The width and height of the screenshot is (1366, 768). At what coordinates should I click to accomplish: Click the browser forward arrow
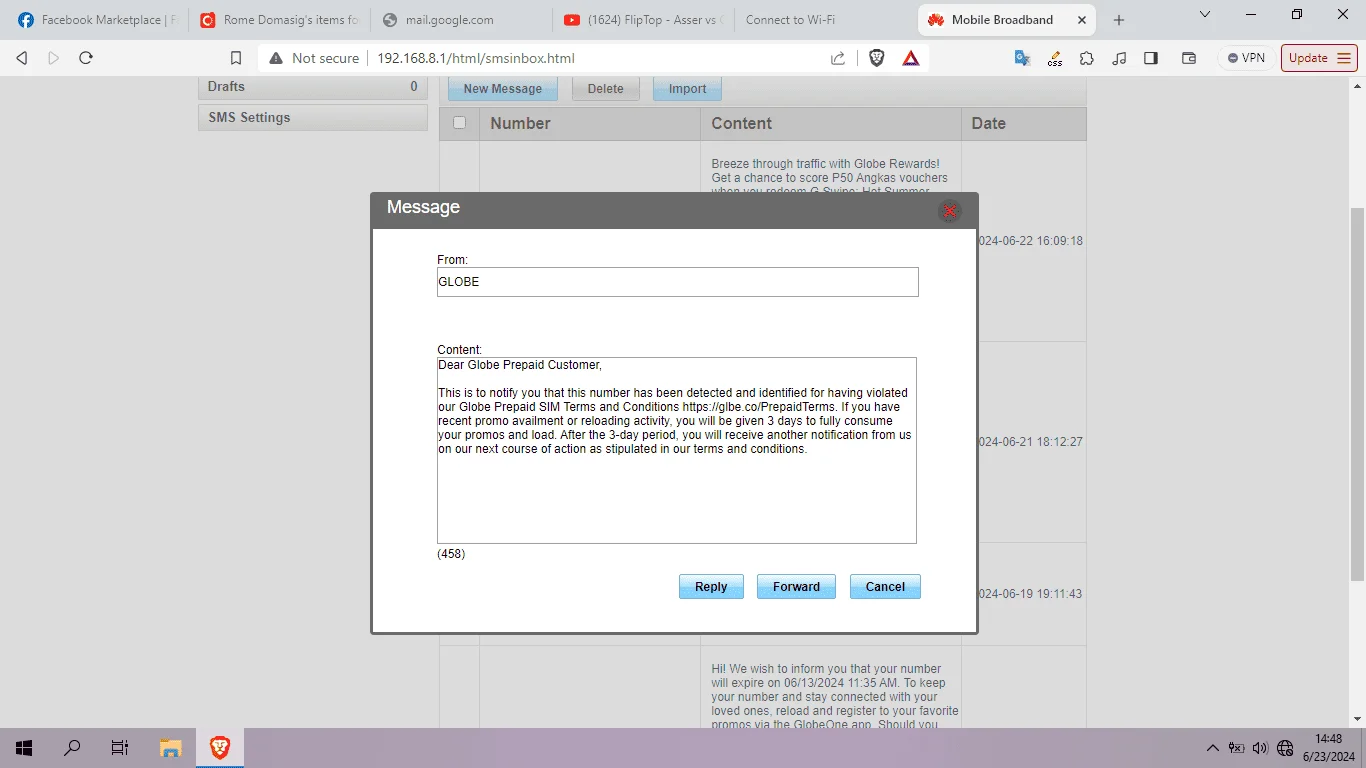point(54,58)
